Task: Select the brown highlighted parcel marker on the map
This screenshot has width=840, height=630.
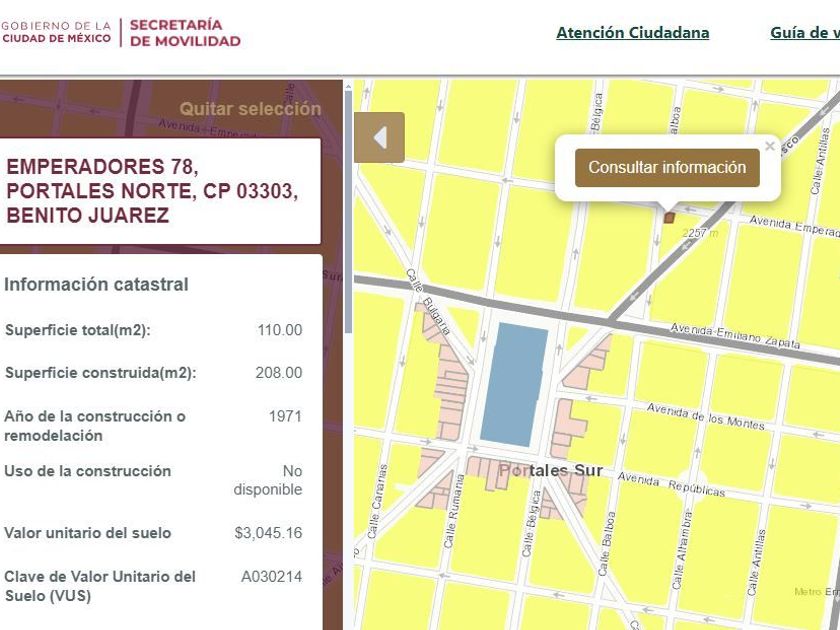Action: (669, 218)
